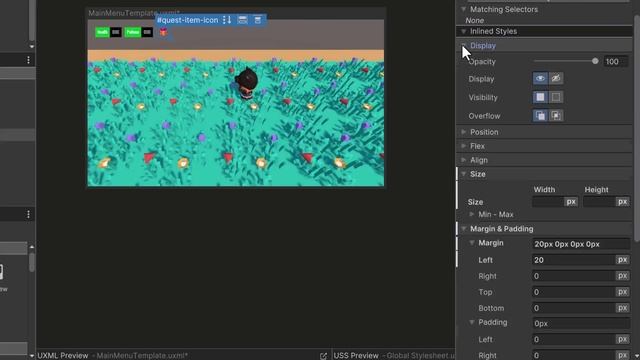Open the upper left pane three-dot menu

pos(28,60)
